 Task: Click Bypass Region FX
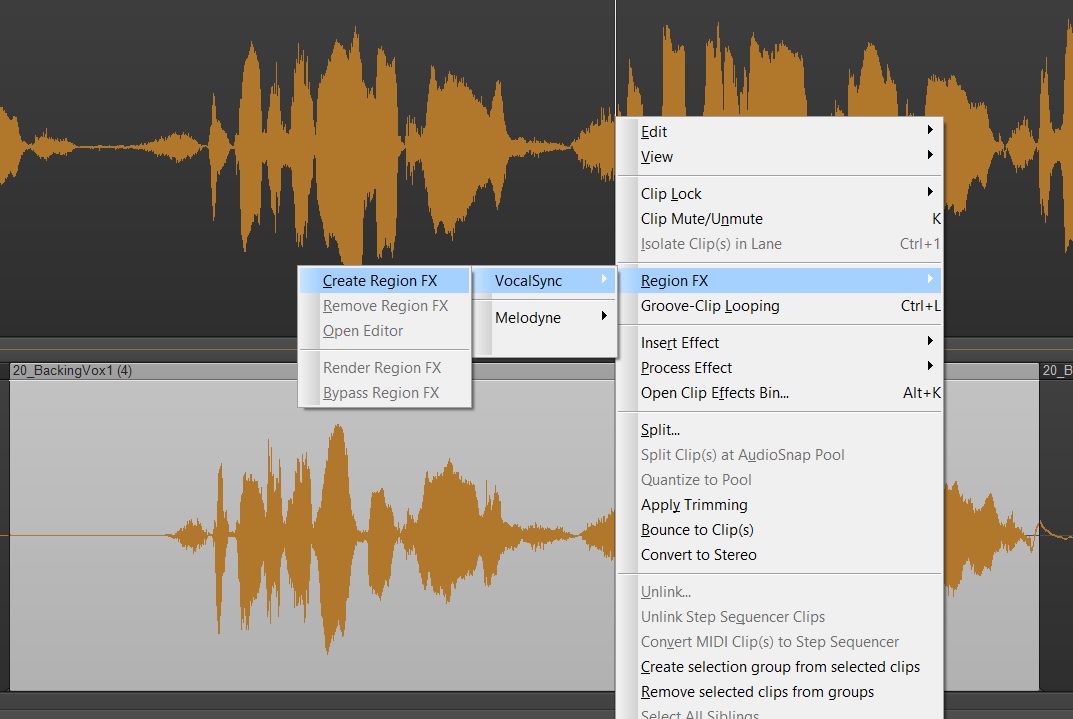click(385, 393)
